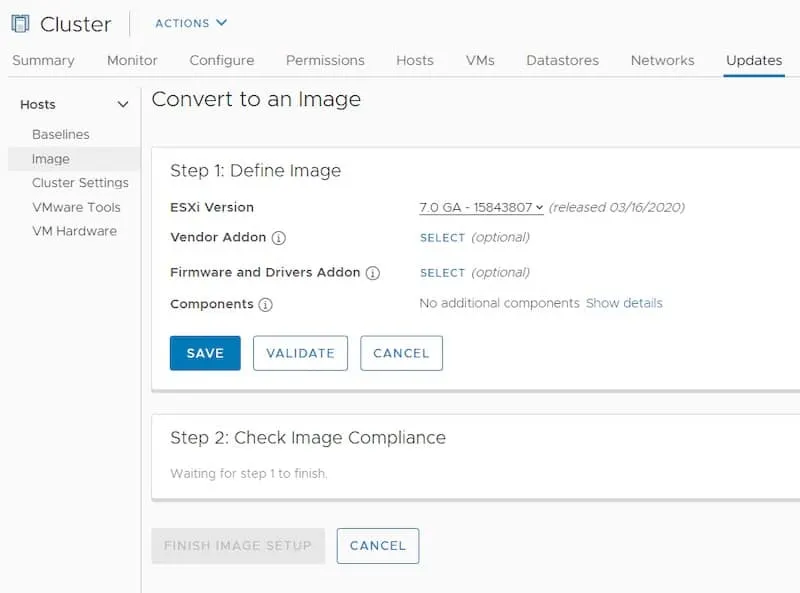Click the Cluster title text
Image resolution: width=800 pixels, height=593 pixels.
(76, 24)
